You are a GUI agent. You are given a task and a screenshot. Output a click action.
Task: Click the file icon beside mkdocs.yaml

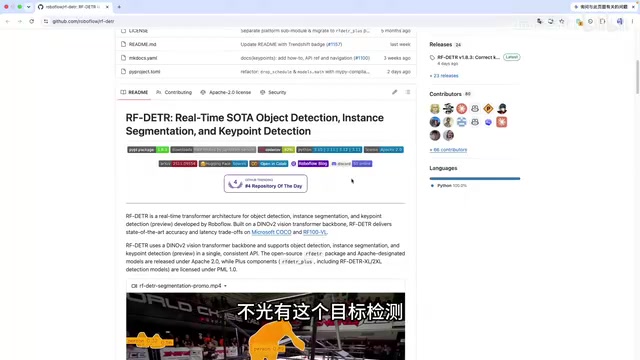tap(123, 58)
